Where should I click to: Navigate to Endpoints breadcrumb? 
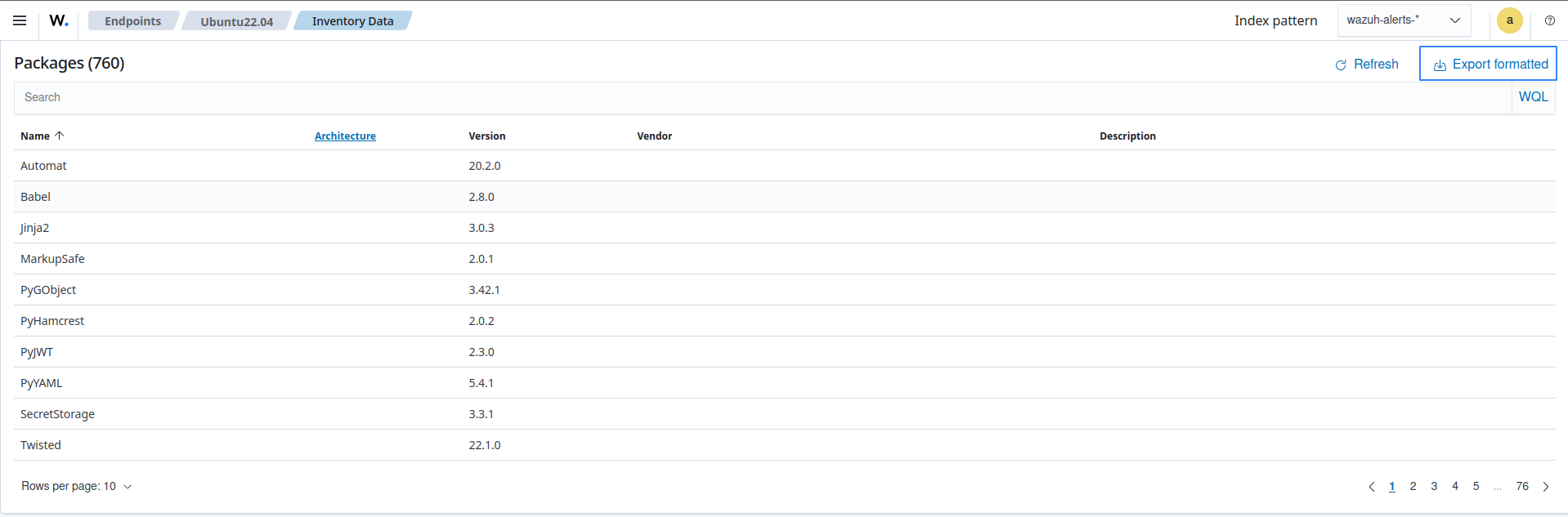[x=132, y=21]
